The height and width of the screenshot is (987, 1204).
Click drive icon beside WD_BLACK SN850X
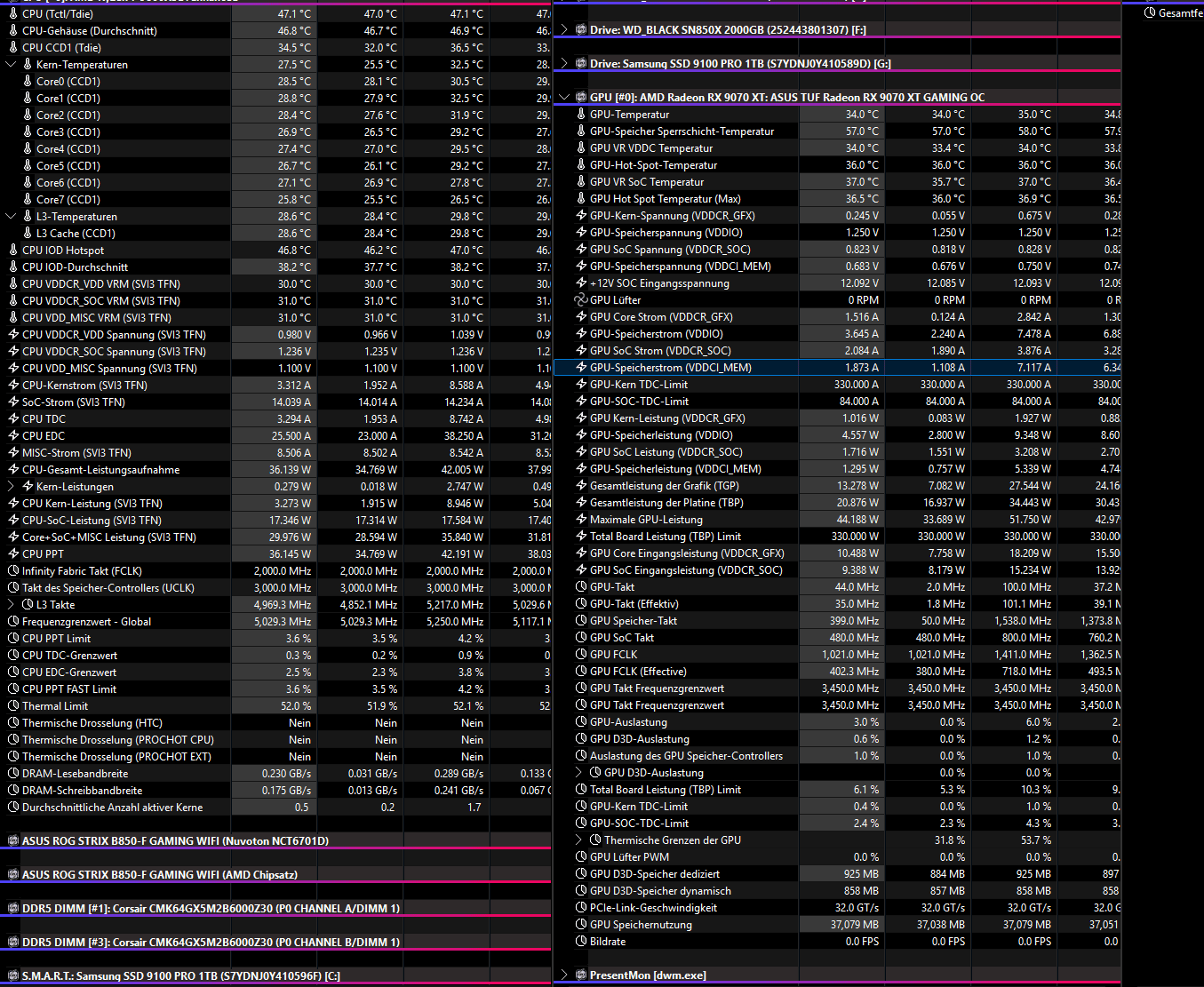point(581,30)
